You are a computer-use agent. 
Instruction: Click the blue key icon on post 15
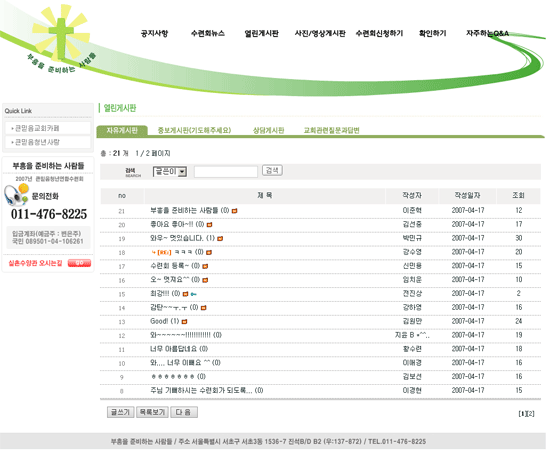pos(194,294)
